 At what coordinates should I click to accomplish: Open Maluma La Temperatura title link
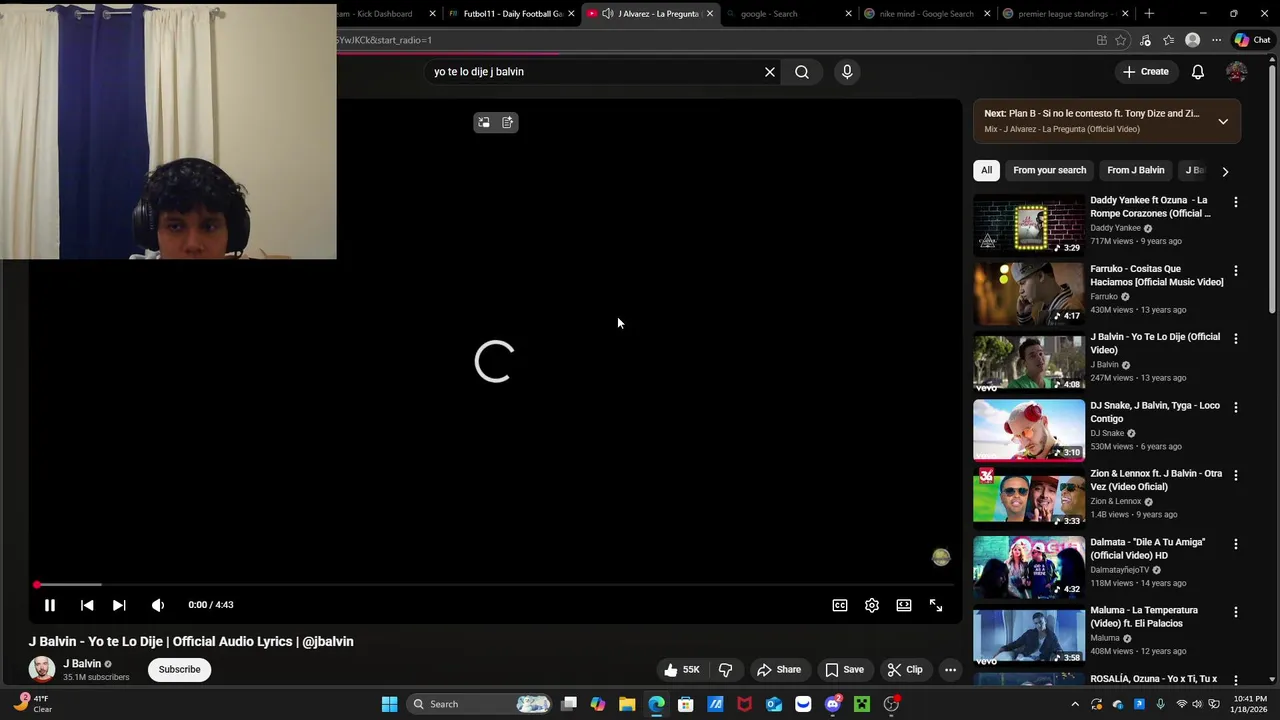1144,616
